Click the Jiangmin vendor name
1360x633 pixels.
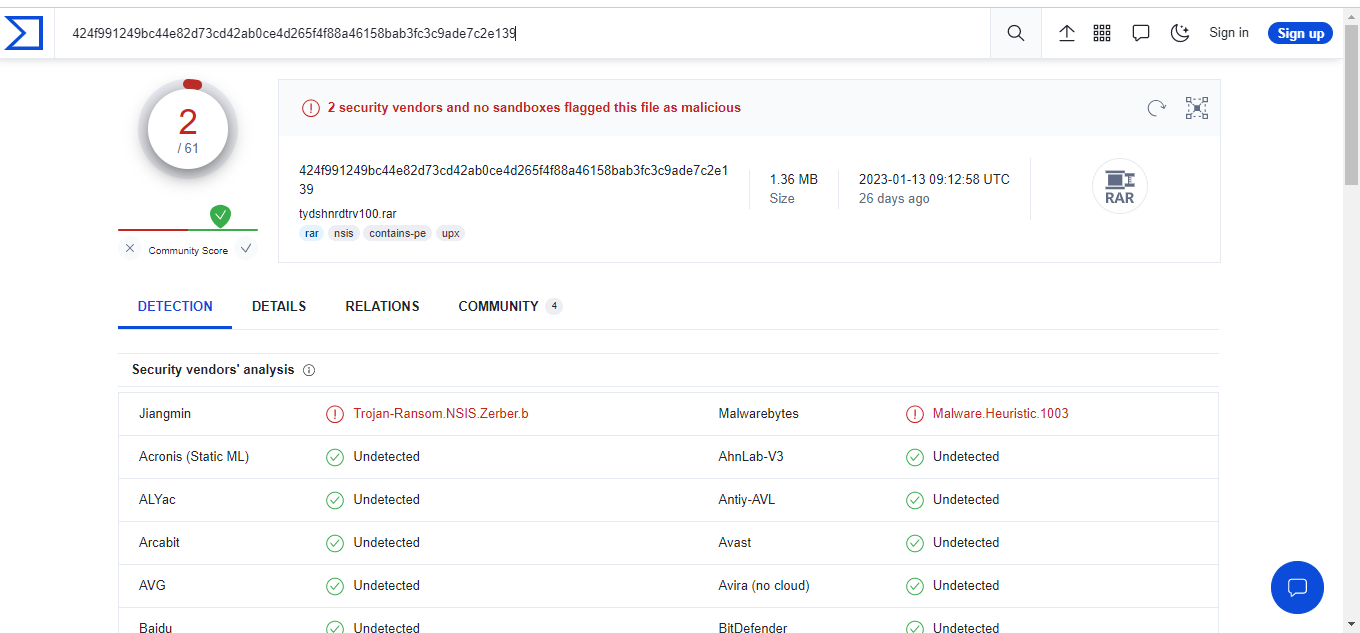[165, 414]
